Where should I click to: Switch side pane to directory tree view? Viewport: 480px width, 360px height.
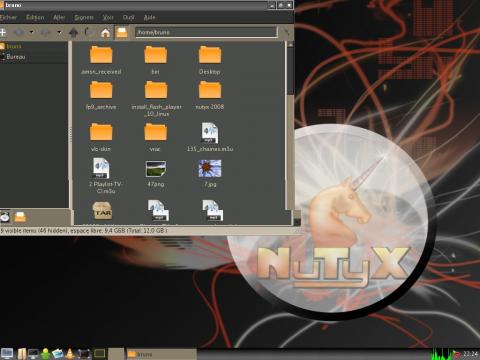click(x=20, y=217)
